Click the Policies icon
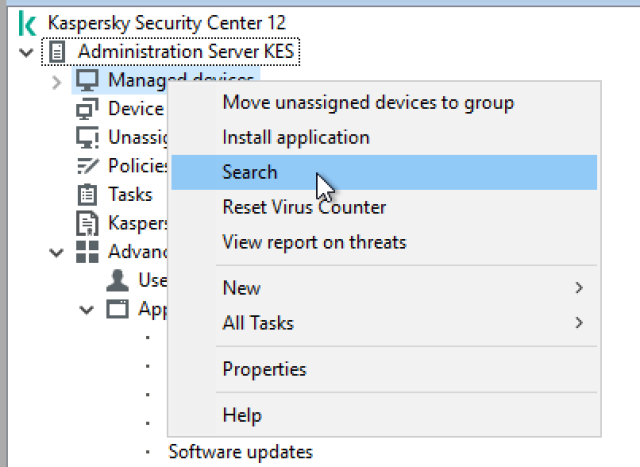 pos(88,166)
